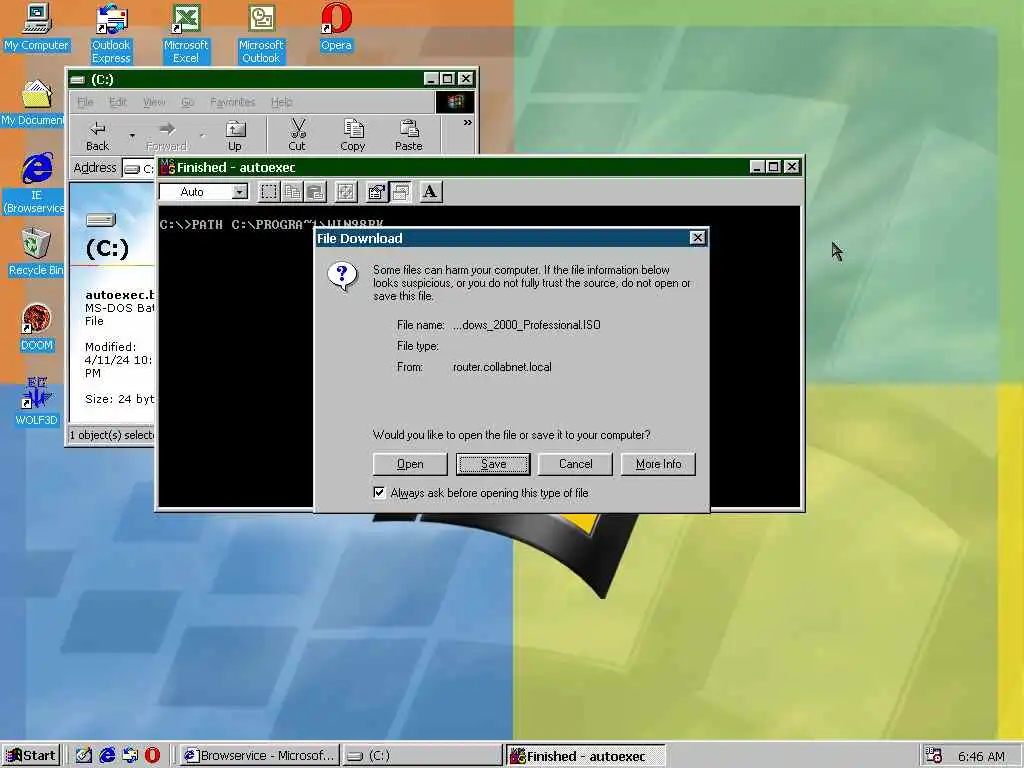Open the Auto font size dropdown

pos(240,192)
